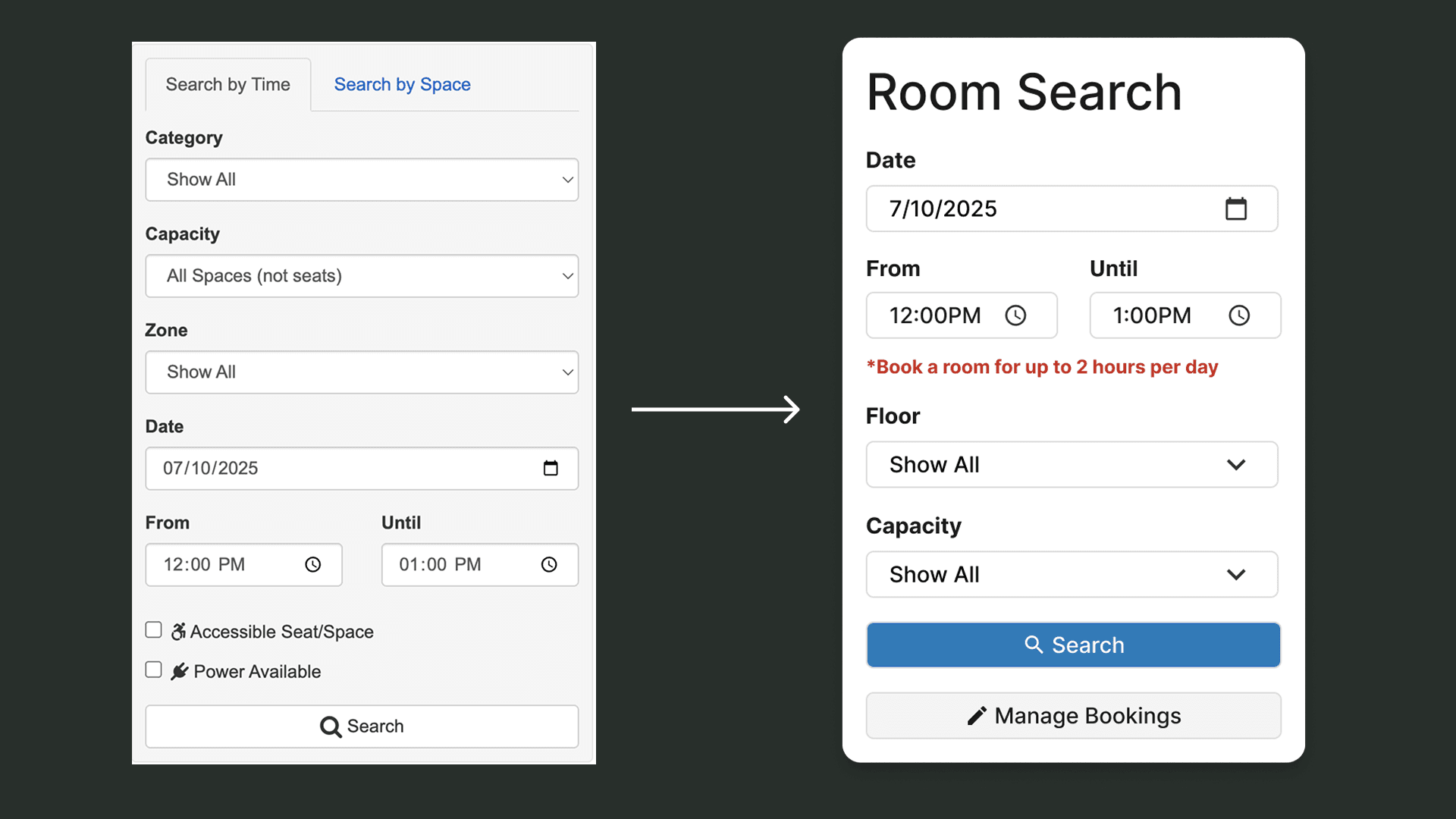Click calendar icon in Room Search date field
The height and width of the screenshot is (819, 1456).
1236,209
